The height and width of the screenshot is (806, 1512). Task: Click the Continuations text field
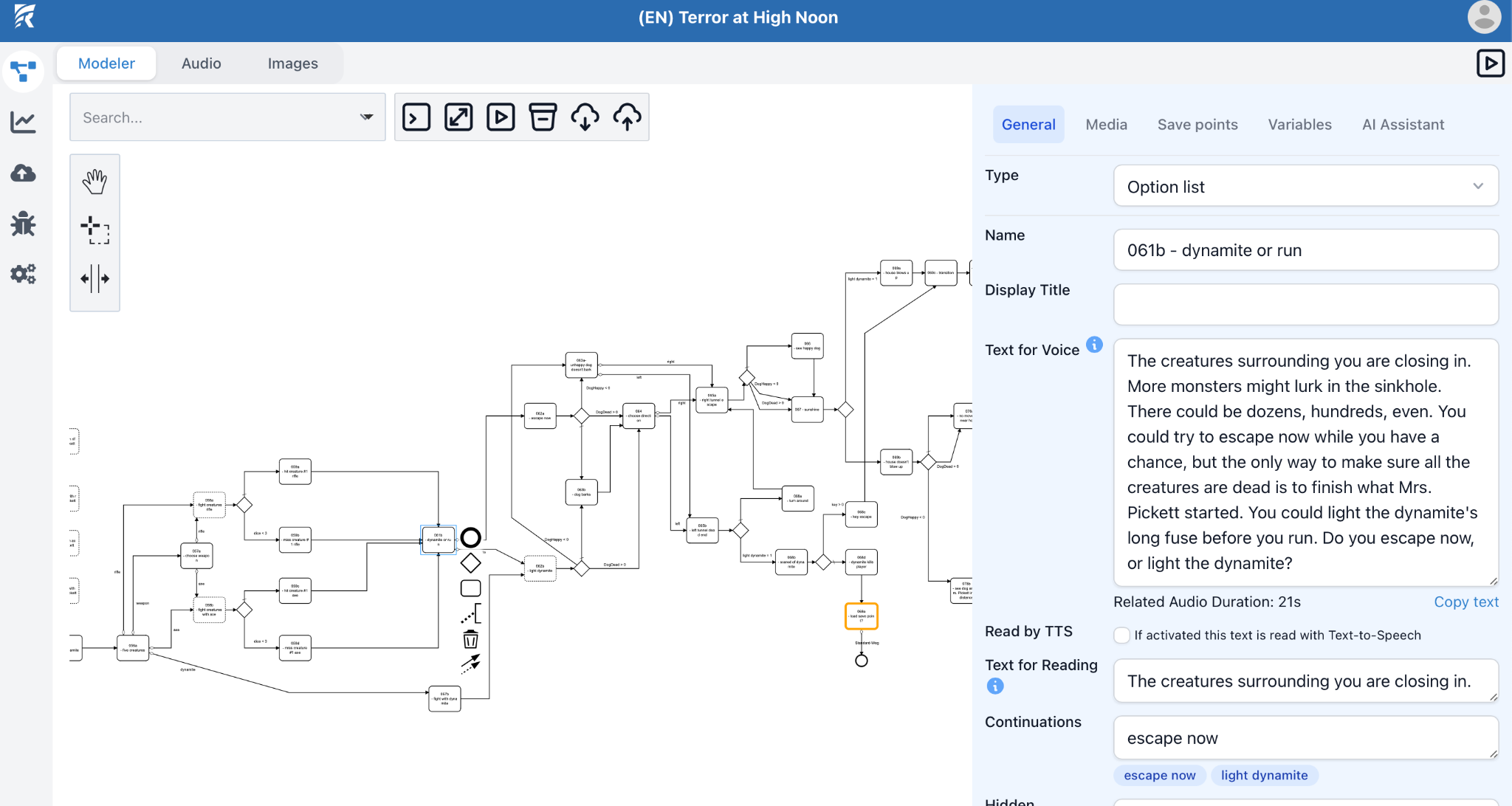(x=1305, y=737)
